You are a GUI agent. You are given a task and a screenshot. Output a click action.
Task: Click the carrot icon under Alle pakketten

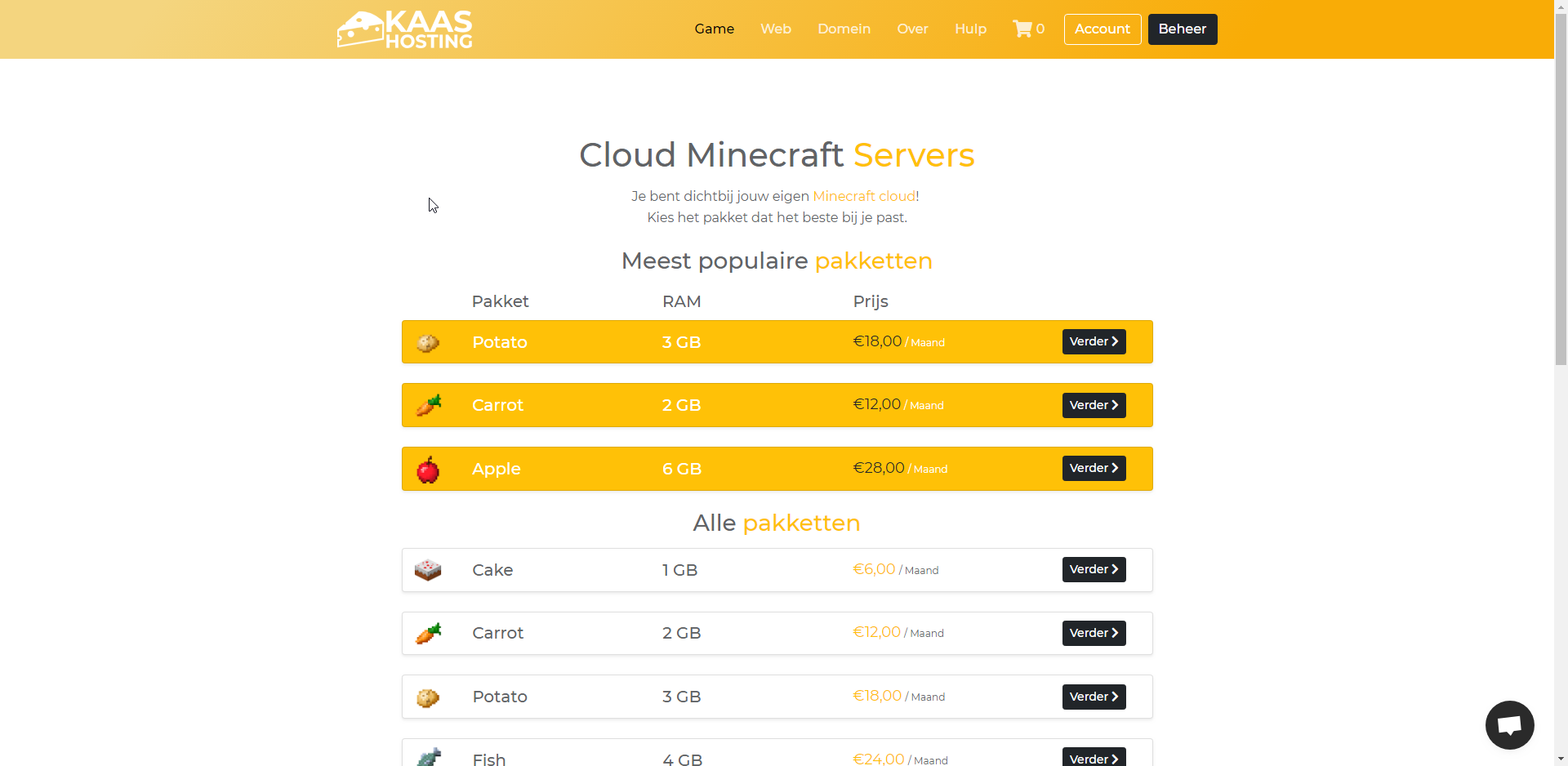tap(428, 634)
